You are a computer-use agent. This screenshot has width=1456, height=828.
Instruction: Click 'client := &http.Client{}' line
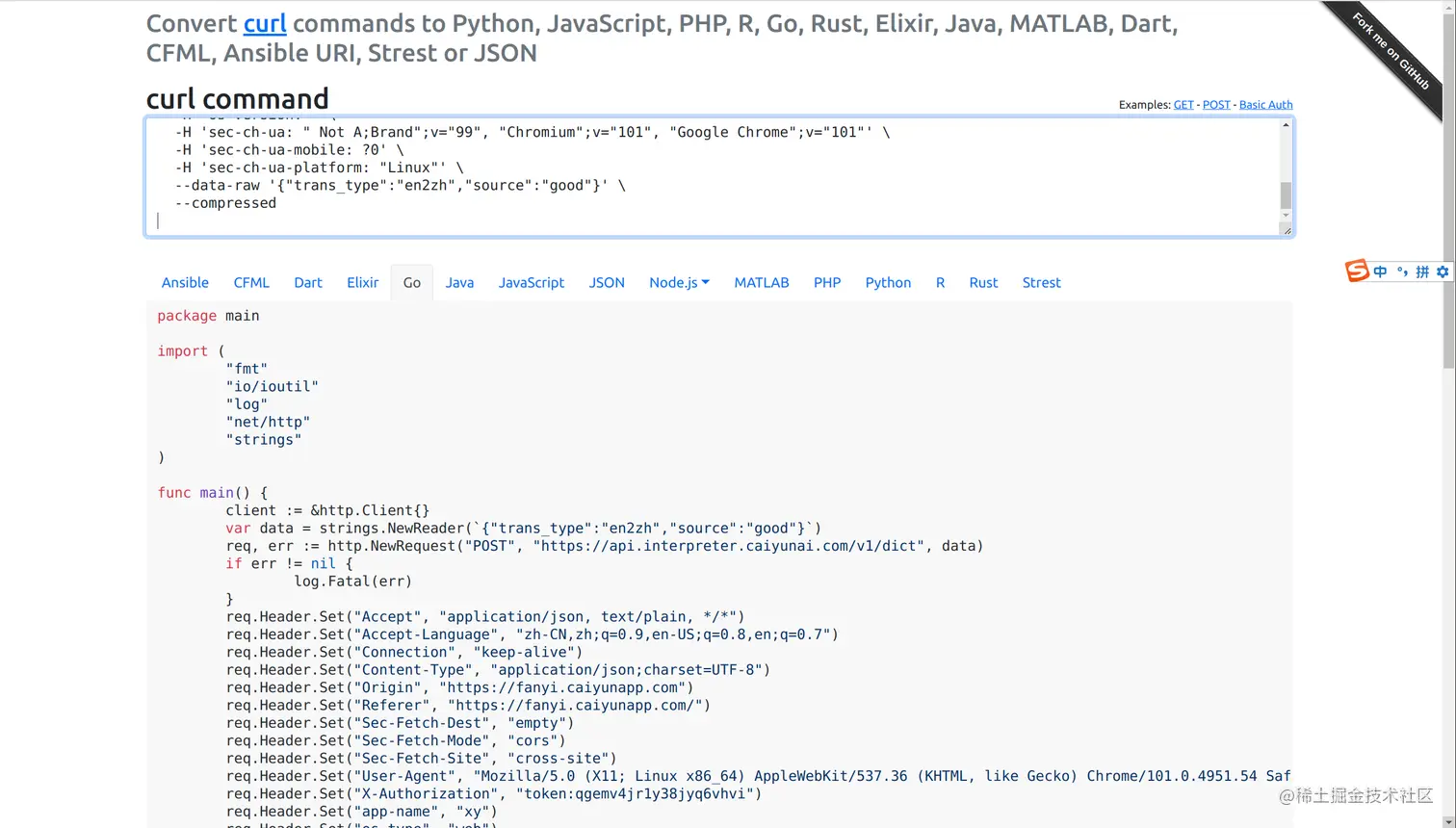(x=327, y=510)
